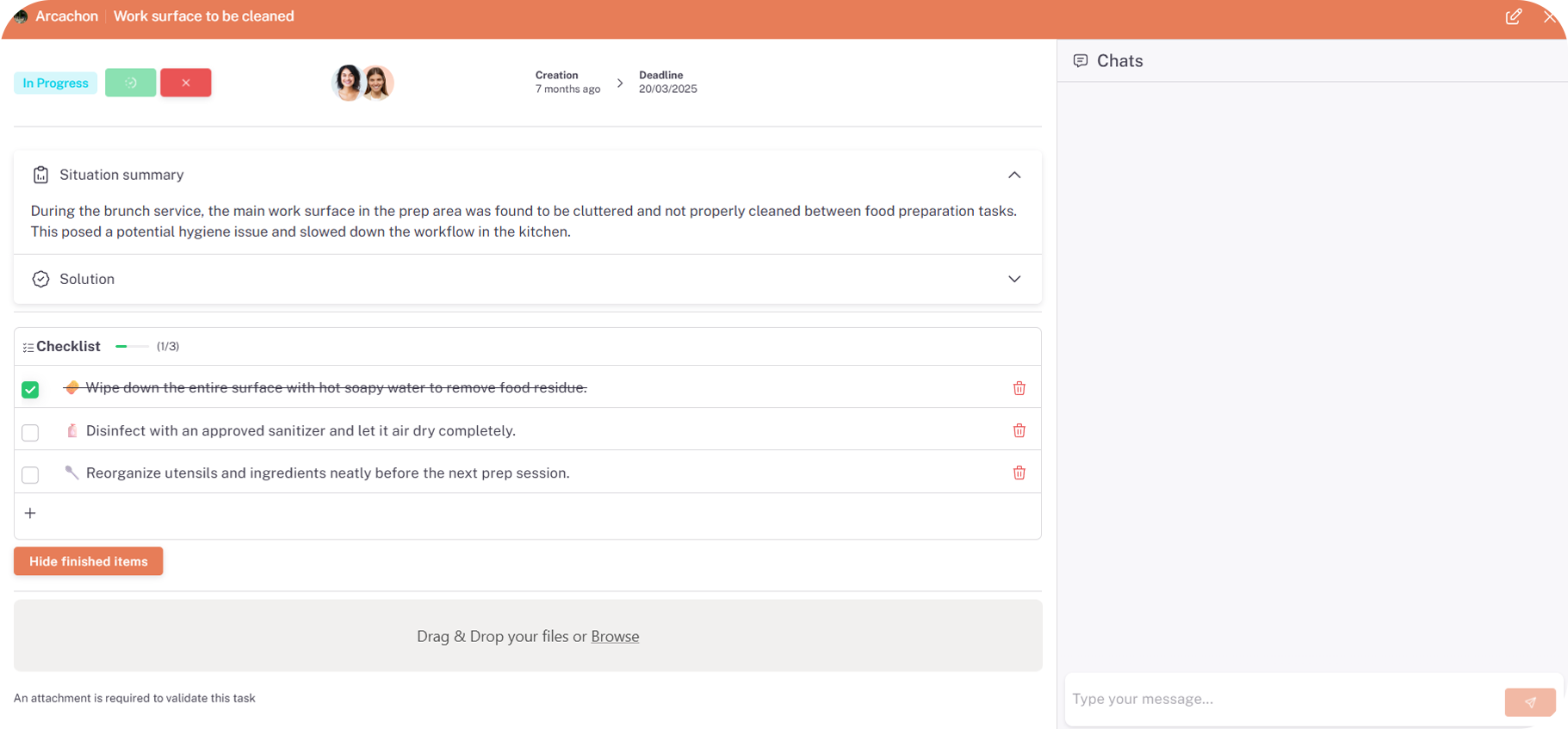
Task: Click the red cancel task button
Action: pos(185,83)
